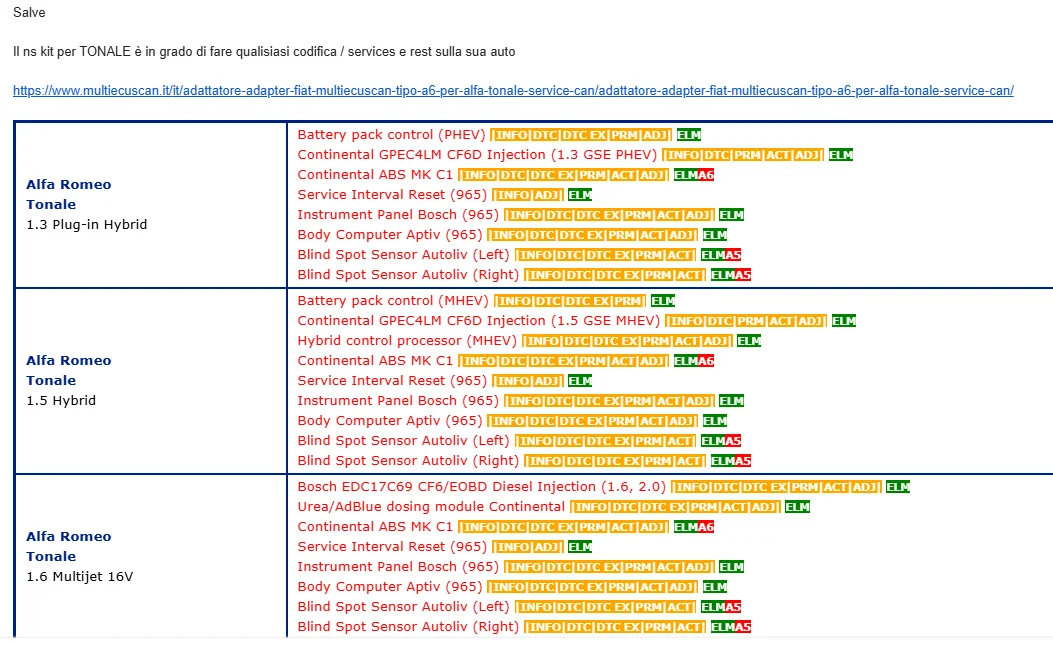Viewport: 1053px width, 645px height.
Task: Select 'Continental ABS MK C1' under 1.3 Plug-in Hybrid
Action: click(x=375, y=175)
